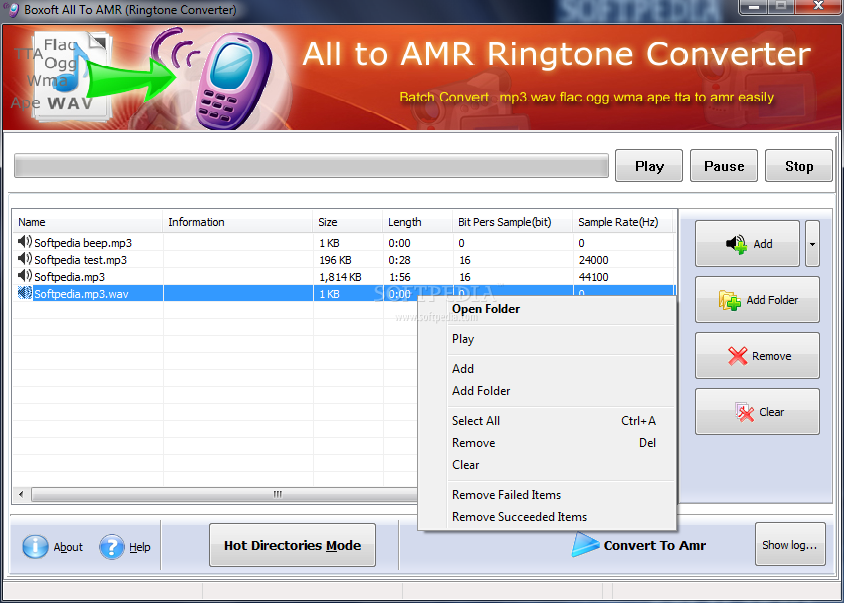
Task: Click the playback progress bar
Action: point(311,166)
